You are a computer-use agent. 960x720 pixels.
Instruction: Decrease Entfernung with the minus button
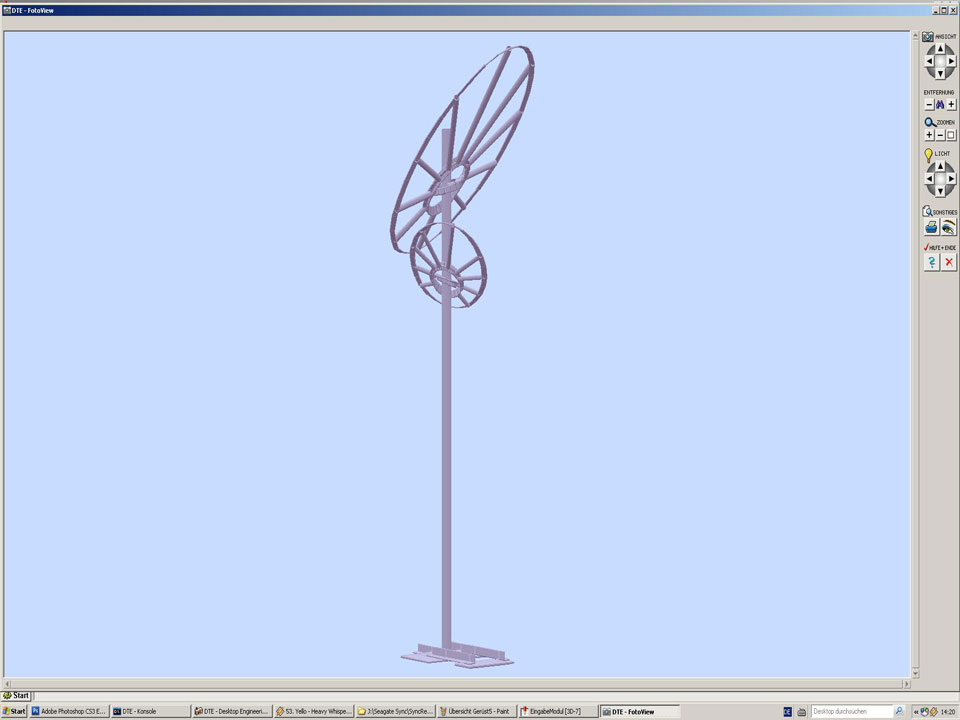click(x=929, y=105)
